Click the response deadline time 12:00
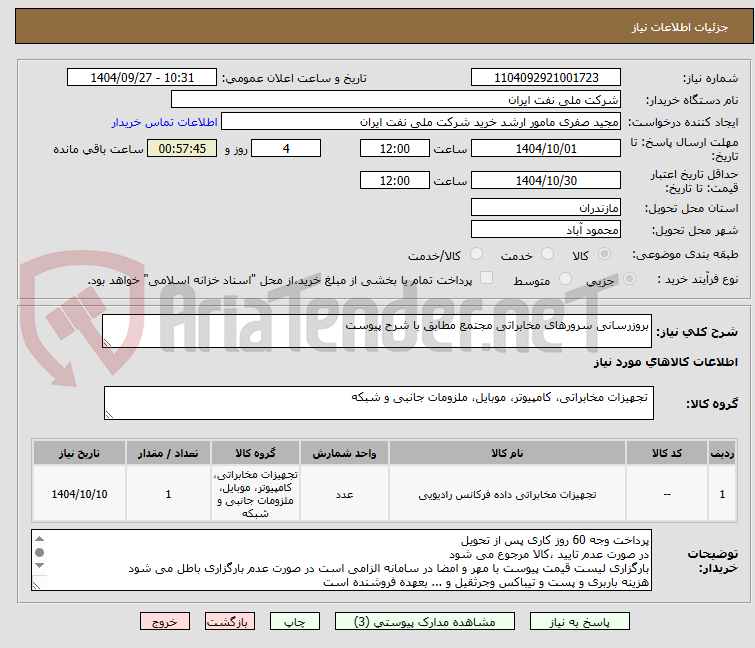755x648 pixels. [394, 148]
